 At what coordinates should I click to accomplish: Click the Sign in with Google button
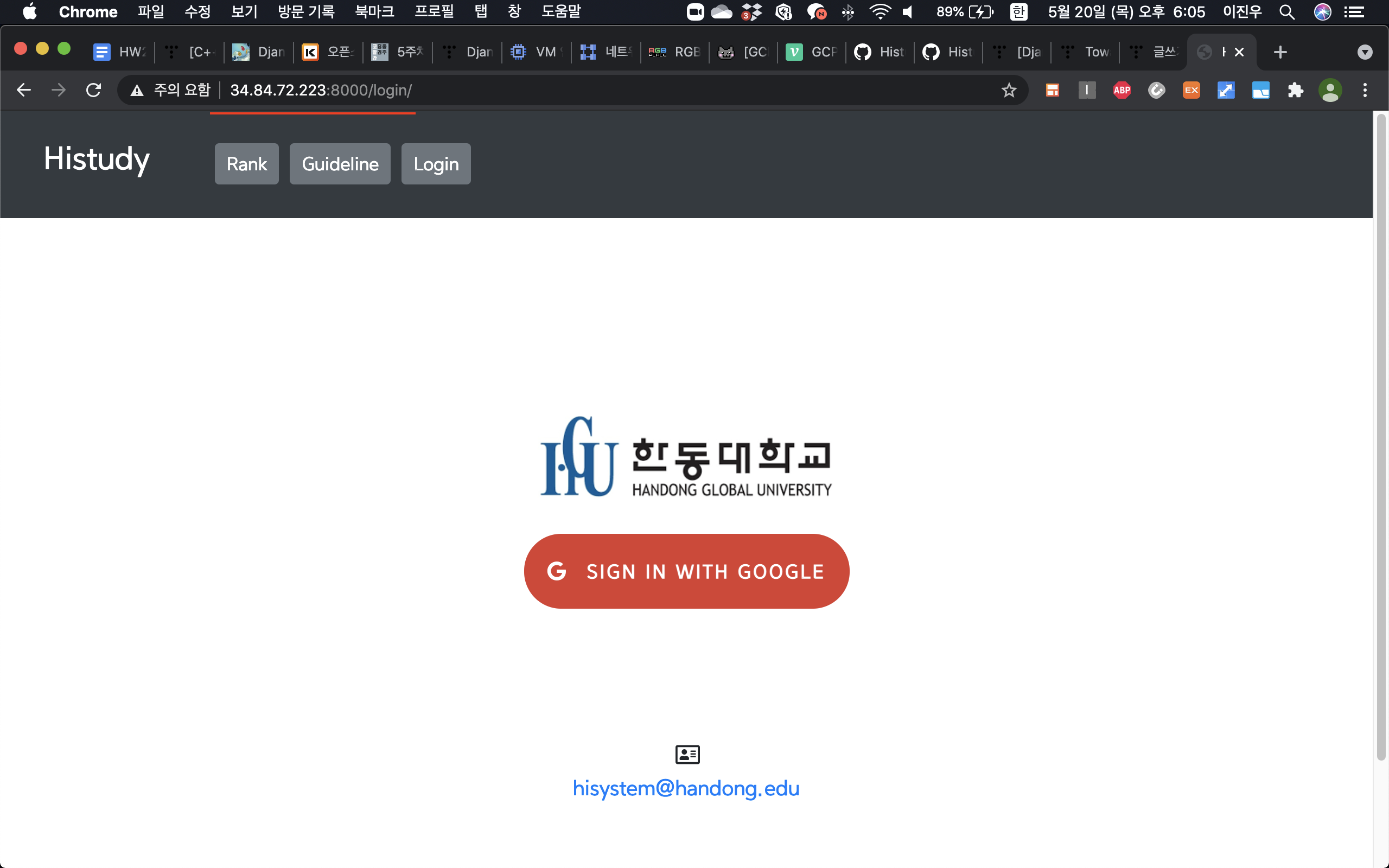686,571
